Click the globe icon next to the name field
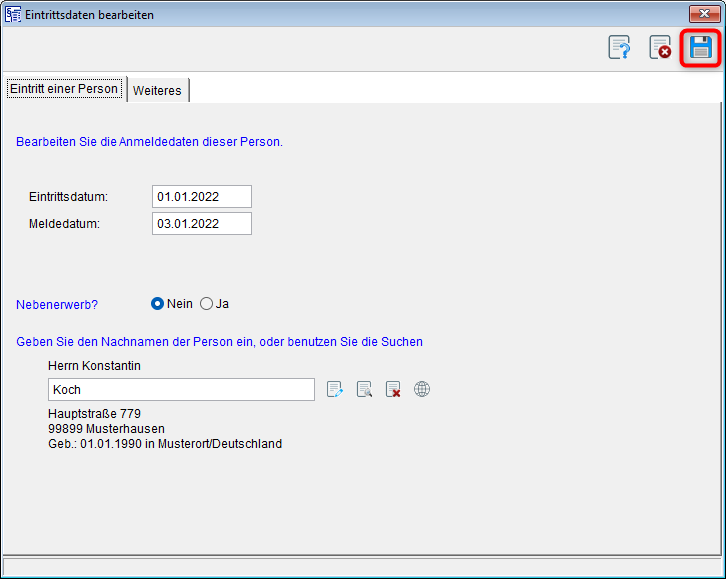 (422, 389)
